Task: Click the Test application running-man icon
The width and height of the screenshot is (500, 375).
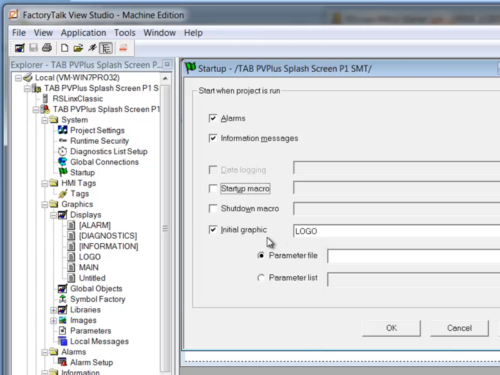Action: (92, 48)
